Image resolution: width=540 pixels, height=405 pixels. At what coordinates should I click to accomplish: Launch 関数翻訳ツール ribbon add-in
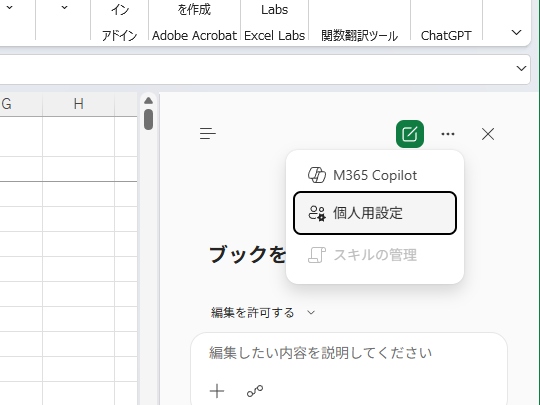[x=359, y=35]
